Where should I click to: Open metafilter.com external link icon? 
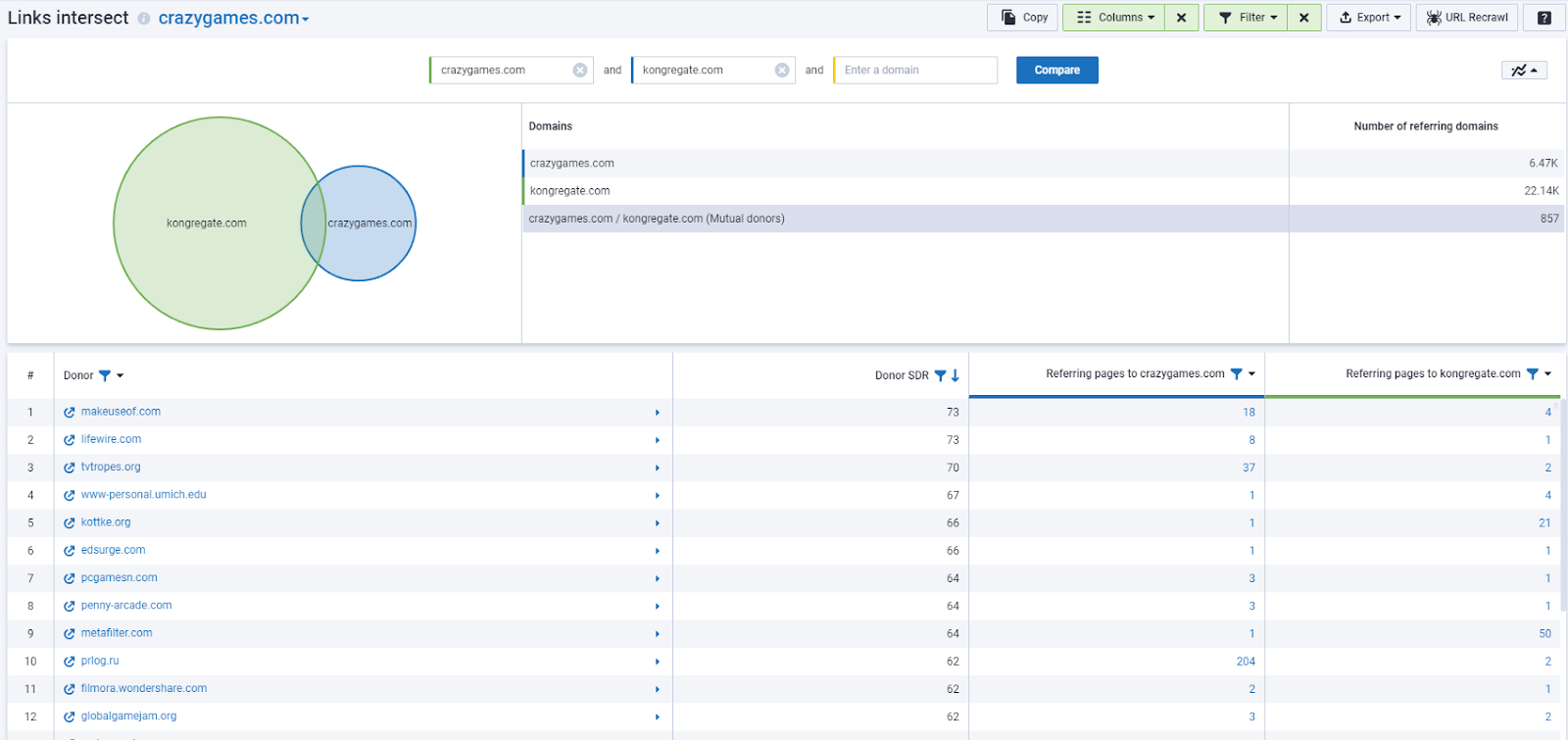(70, 634)
